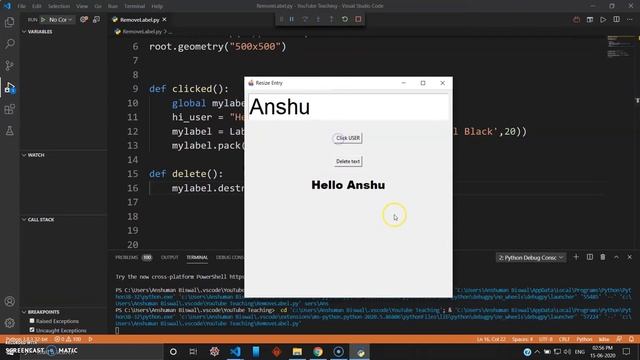The image size is (640, 360).
Task: Open Task View on Windows taskbar
Action: pos(193,351)
